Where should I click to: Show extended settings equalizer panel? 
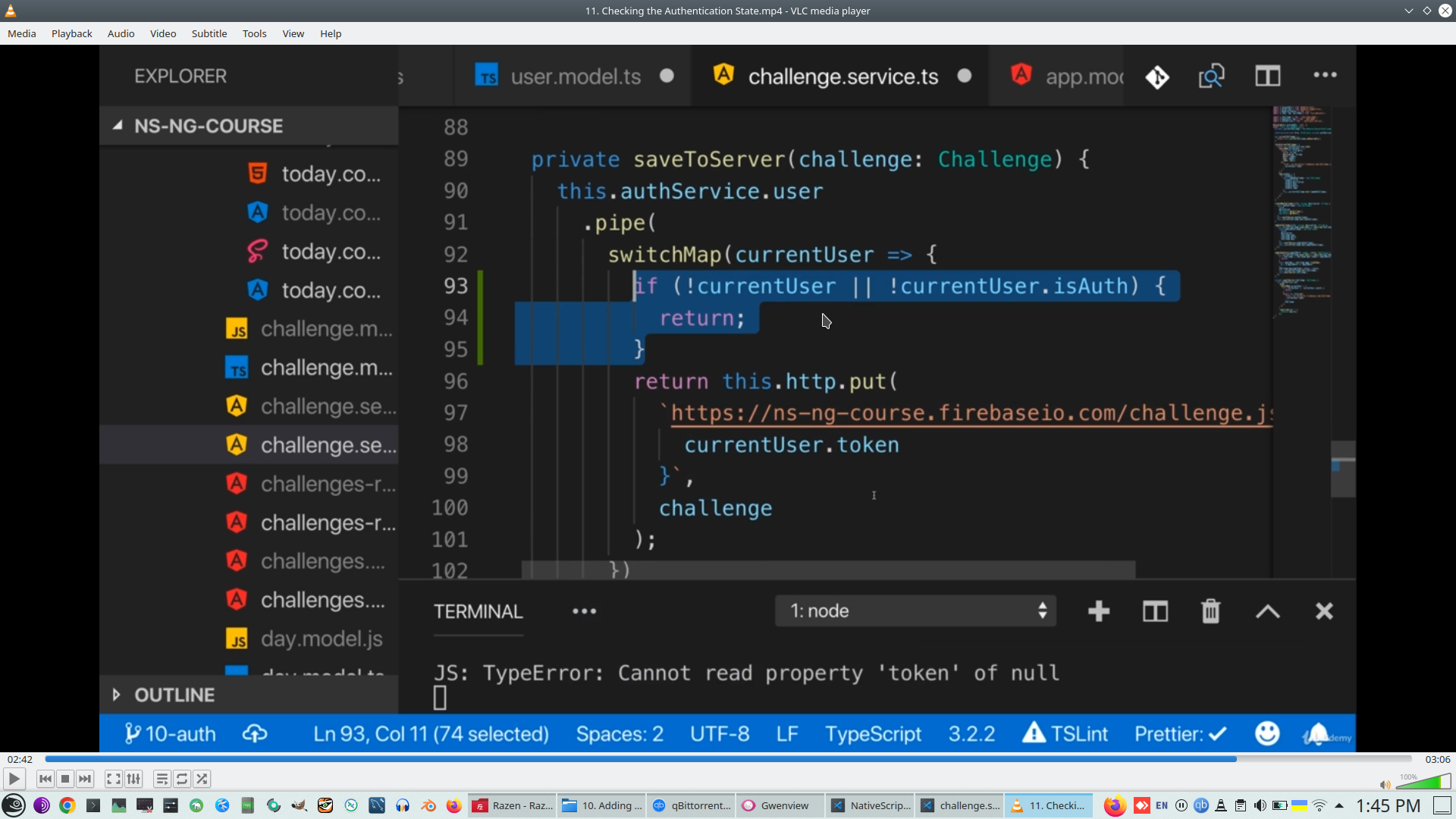[x=133, y=779]
